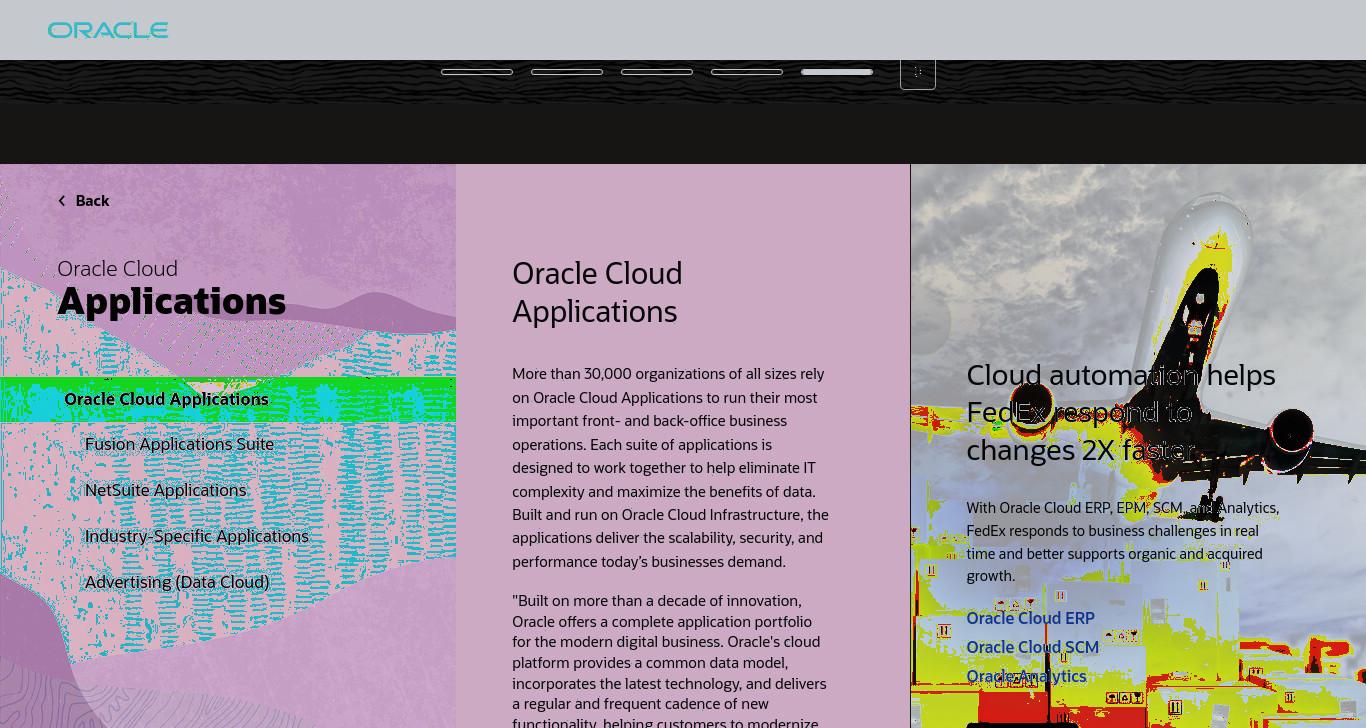Select the fifth active carousel indicator
Viewport: 1366px width, 728px height.
click(837, 72)
